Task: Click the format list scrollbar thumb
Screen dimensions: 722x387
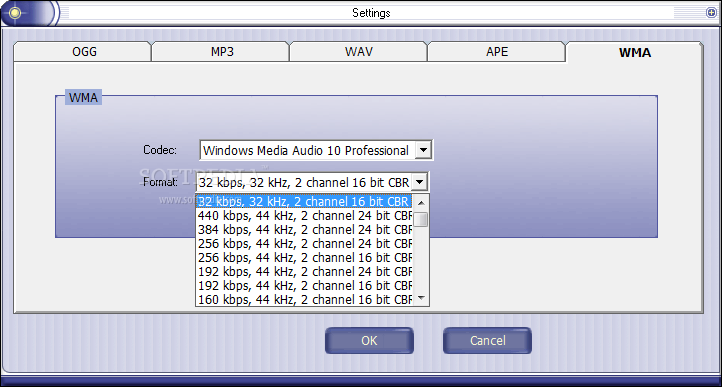Action: click(420, 219)
